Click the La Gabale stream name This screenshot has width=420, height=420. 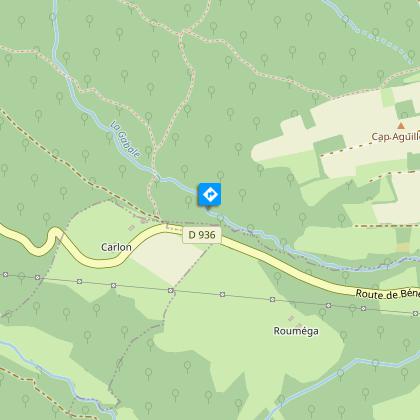tap(126, 139)
